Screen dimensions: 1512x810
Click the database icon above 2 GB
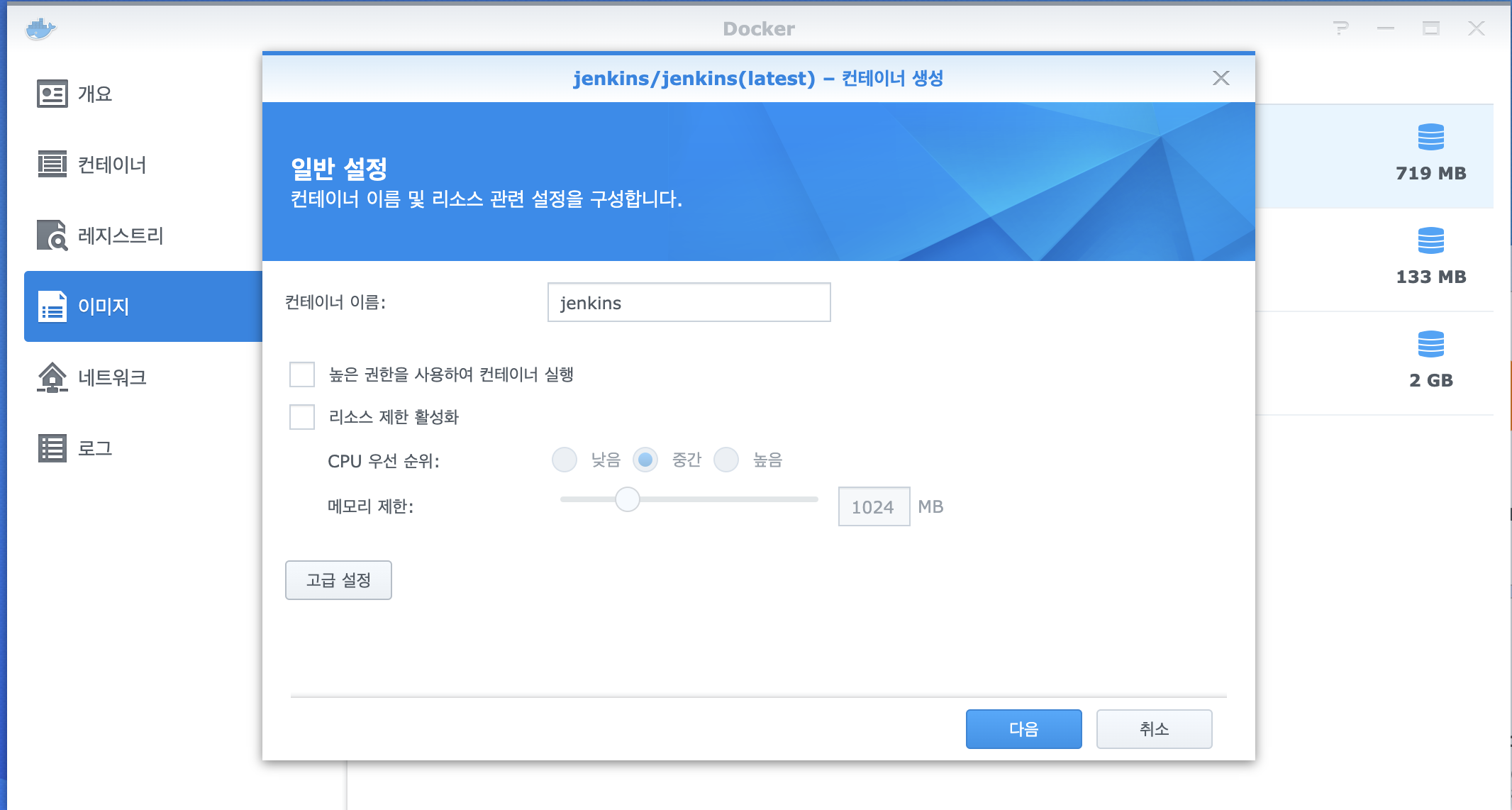tap(1430, 344)
